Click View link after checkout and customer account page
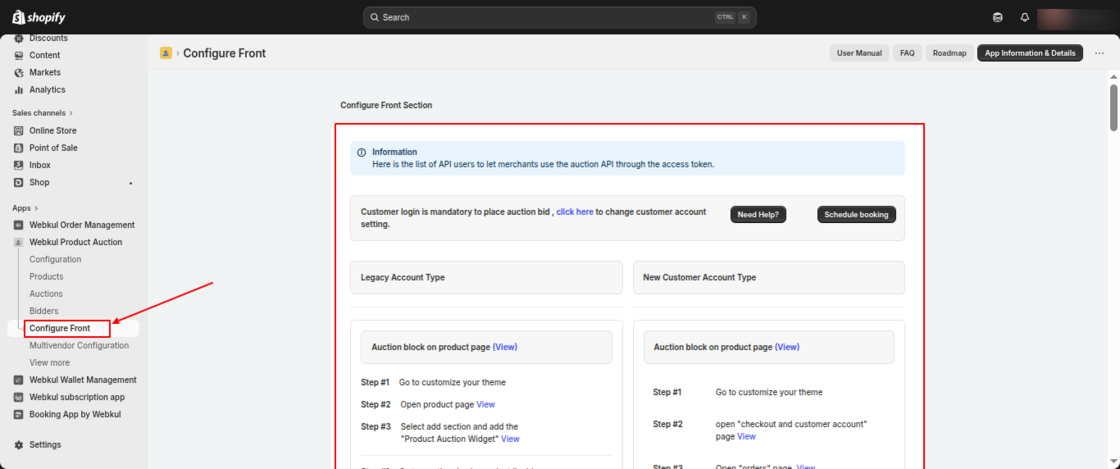 (x=746, y=436)
